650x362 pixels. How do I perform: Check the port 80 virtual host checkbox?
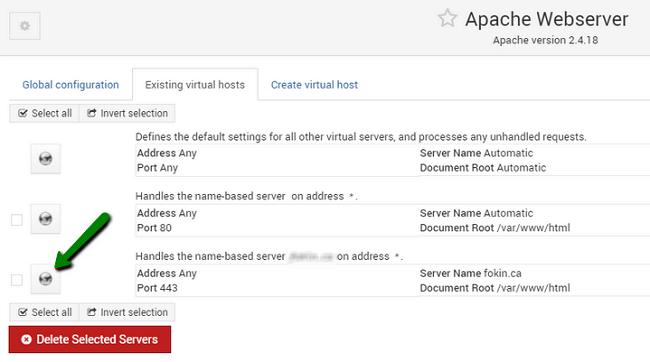coord(17,220)
